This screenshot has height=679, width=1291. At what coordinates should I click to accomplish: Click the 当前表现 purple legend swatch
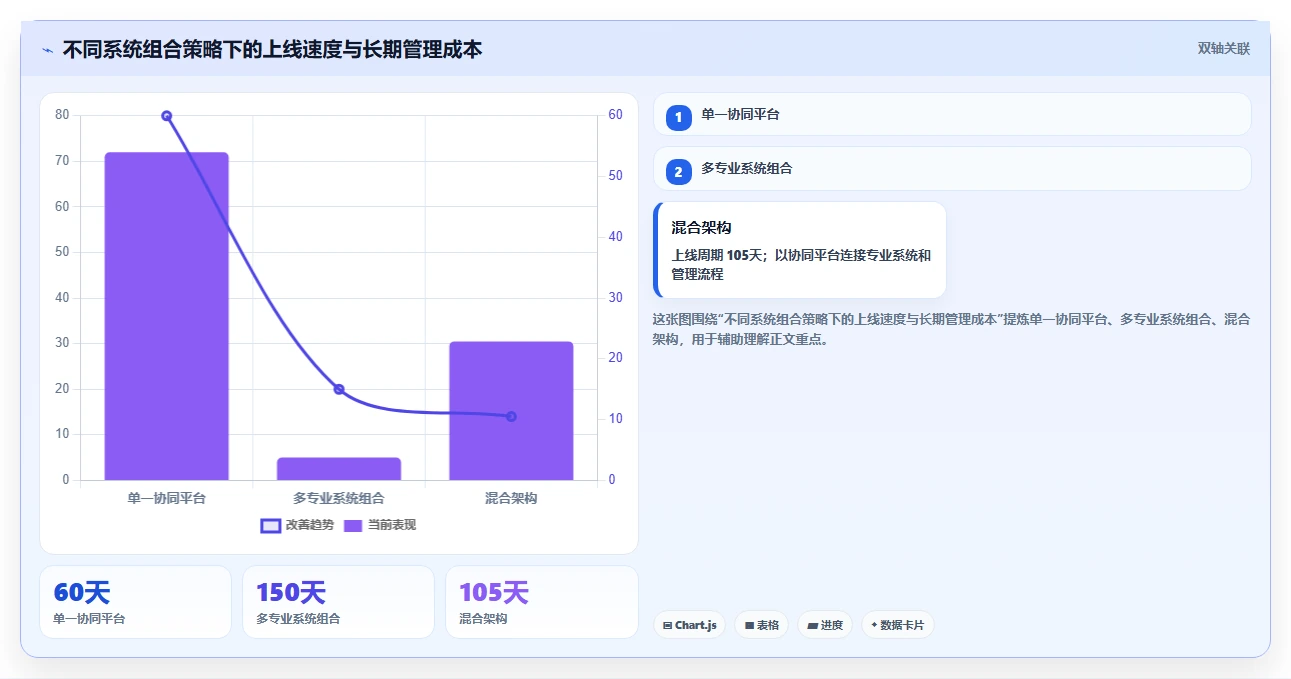pyautogui.click(x=353, y=525)
